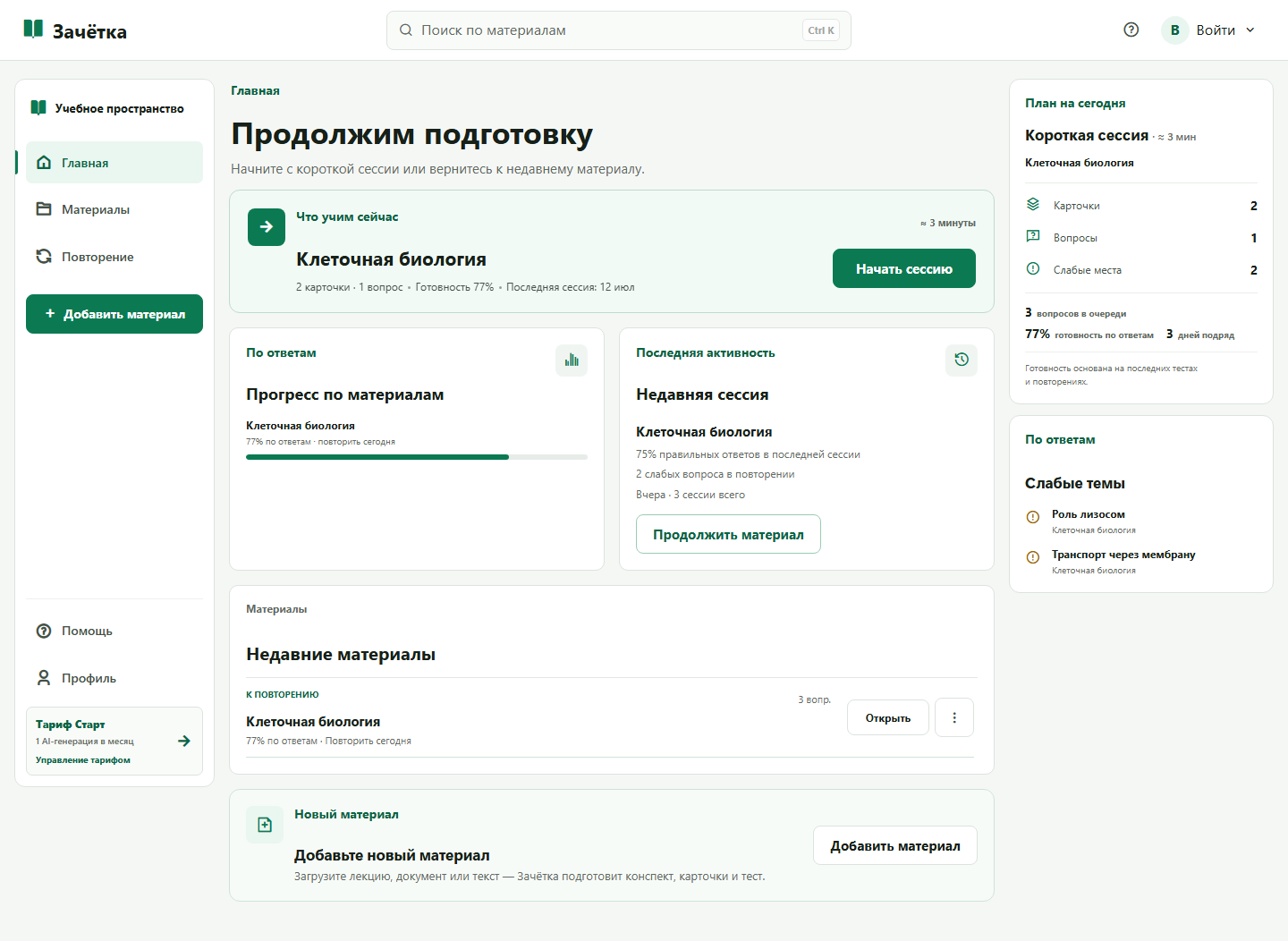Screen dimensions: 1288x941
Task: Click the Тариф Старт arrow icon
Action: tap(184, 741)
